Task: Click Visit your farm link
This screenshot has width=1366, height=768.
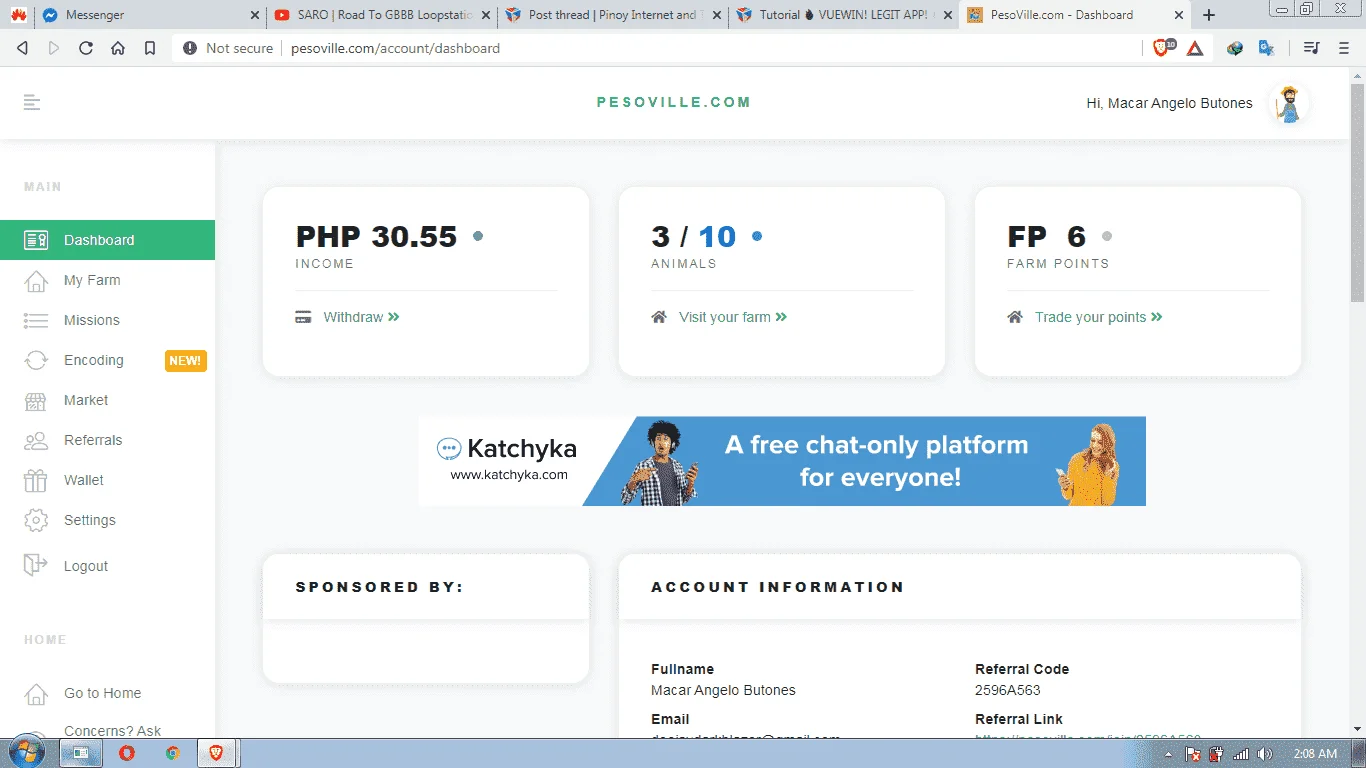Action: click(x=733, y=317)
